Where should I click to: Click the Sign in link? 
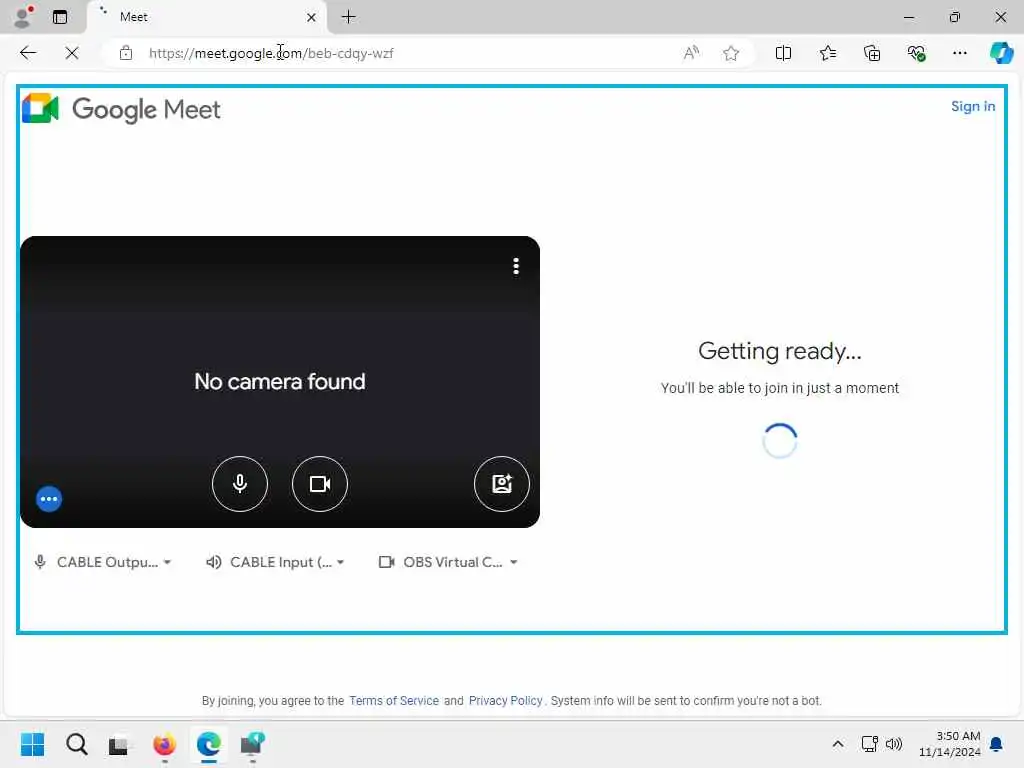point(973,106)
